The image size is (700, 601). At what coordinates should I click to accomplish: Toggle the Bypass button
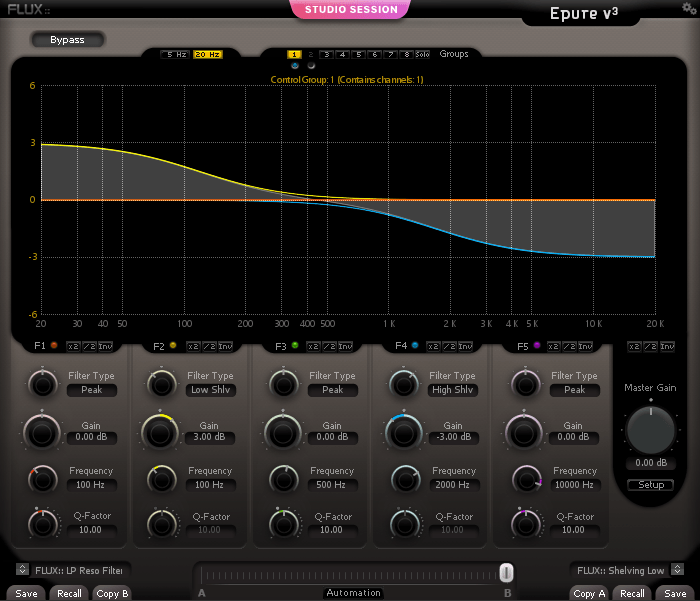[x=67, y=40]
